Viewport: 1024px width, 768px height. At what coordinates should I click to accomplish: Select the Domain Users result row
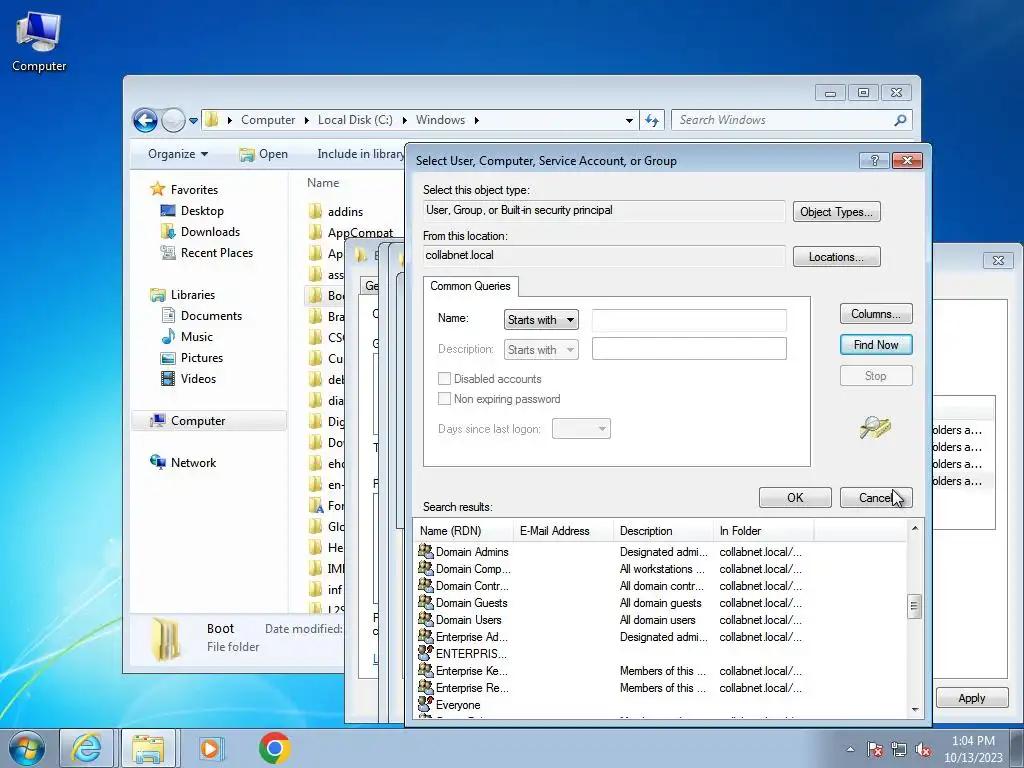[x=610, y=620]
